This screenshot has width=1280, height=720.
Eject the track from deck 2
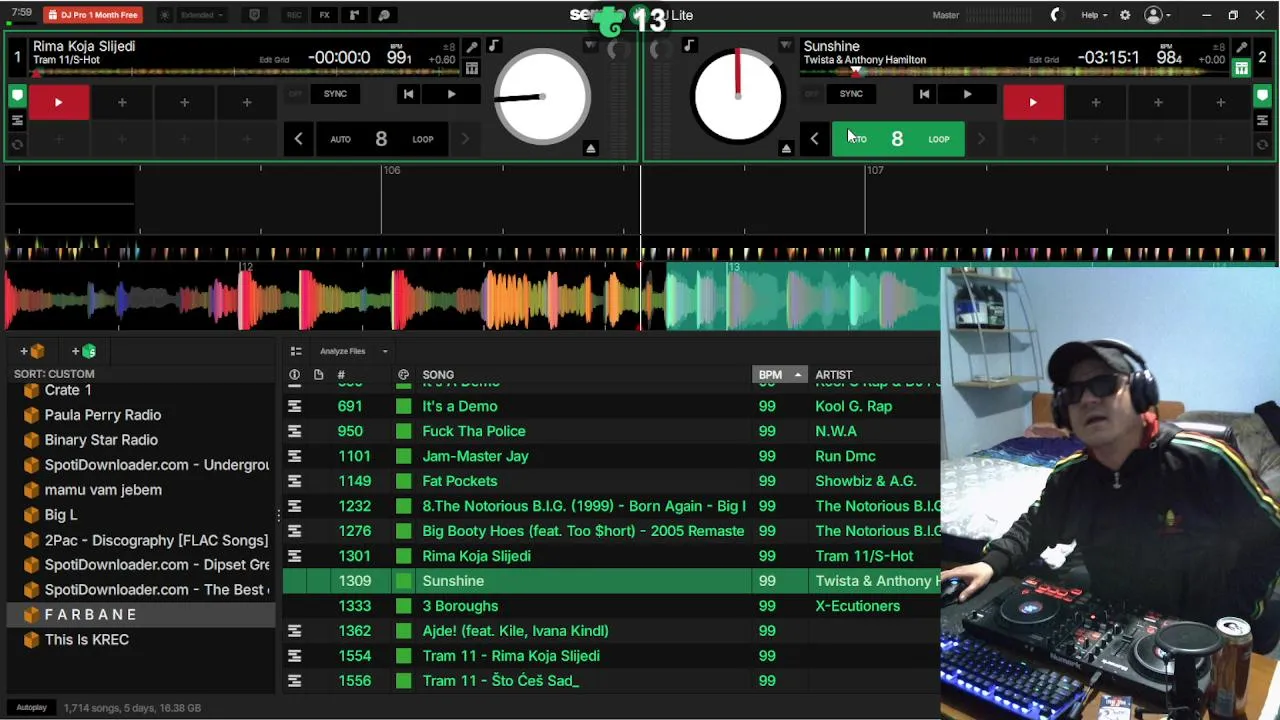[x=786, y=148]
